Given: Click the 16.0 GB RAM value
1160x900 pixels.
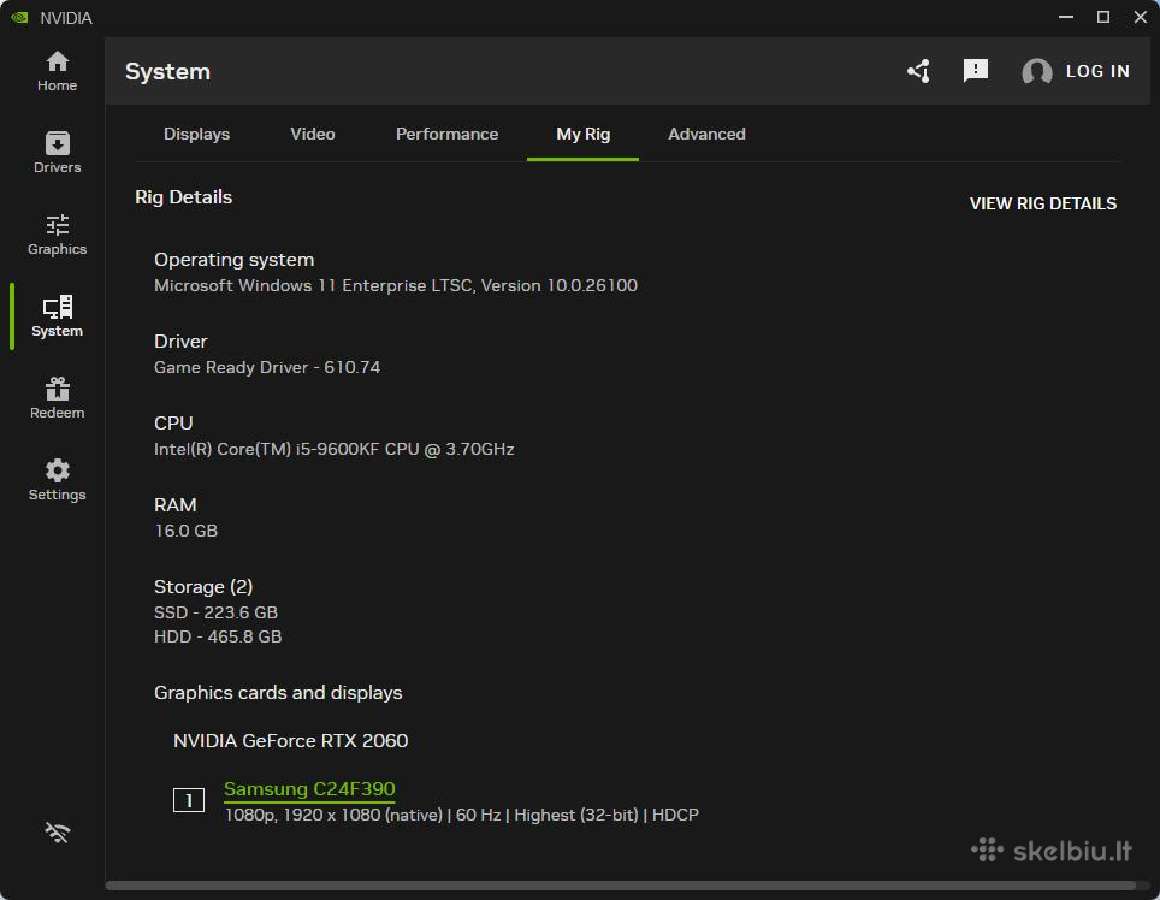Looking at the screenshot, I should coord(186,531).
